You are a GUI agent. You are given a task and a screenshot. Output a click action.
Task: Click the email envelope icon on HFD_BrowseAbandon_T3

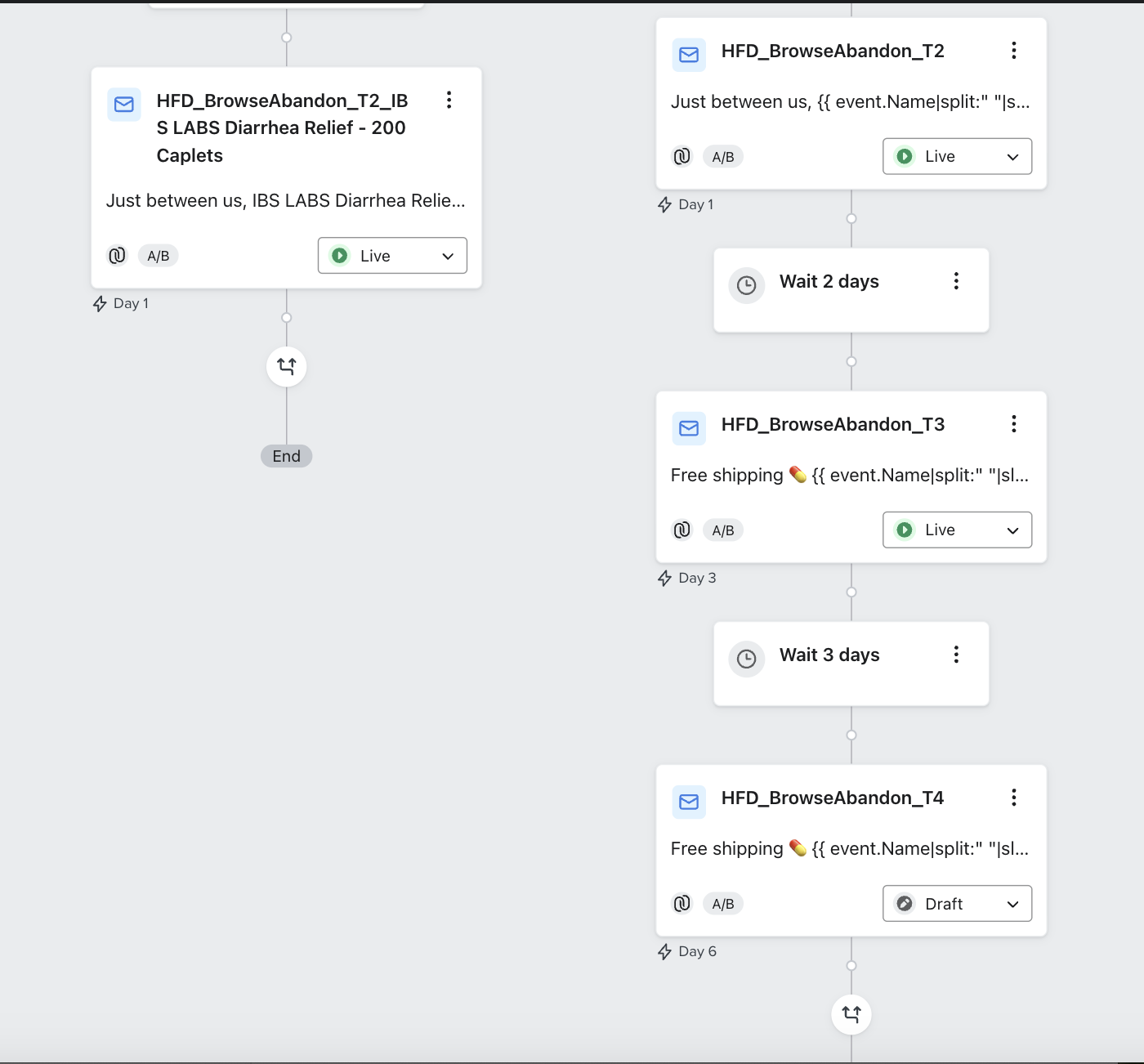point(689,428)
